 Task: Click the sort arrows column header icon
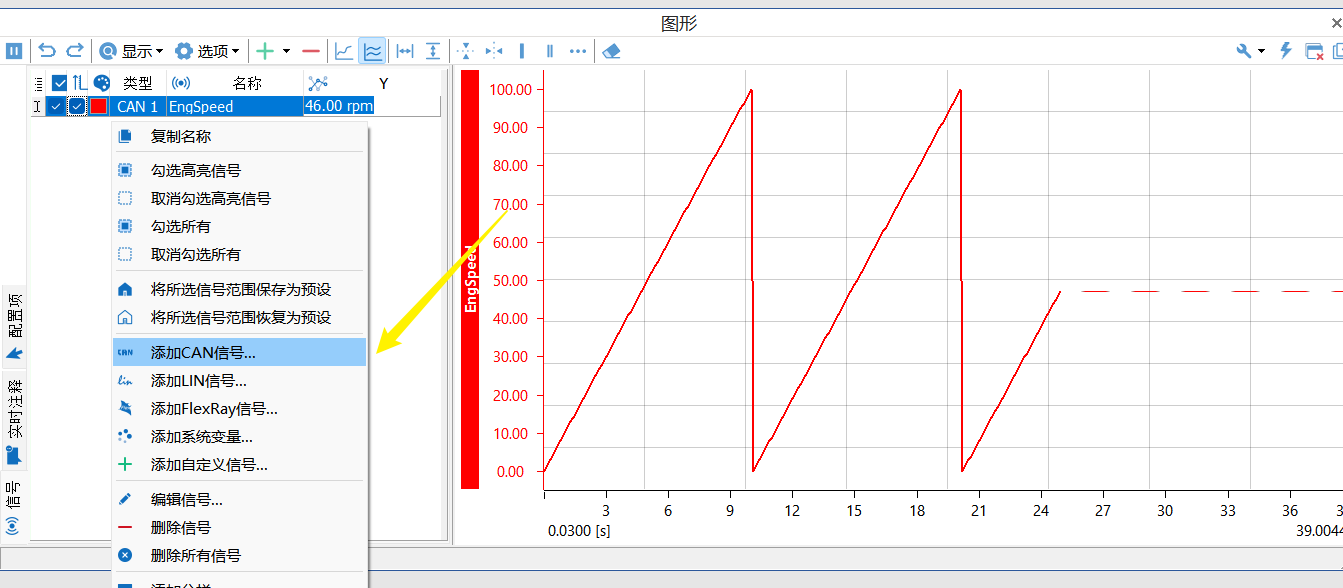pyautogui.click(x=80, y=83)
